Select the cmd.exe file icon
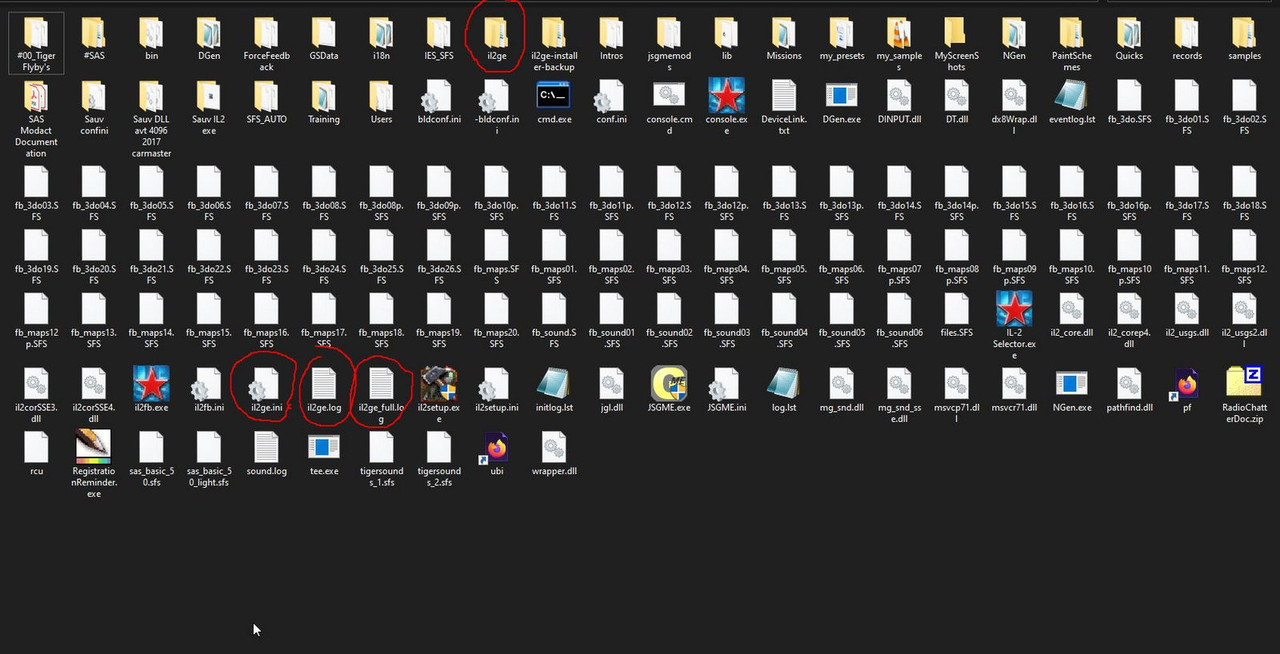The width and height of the screenshot is (1280, 654). coord(554,97)
